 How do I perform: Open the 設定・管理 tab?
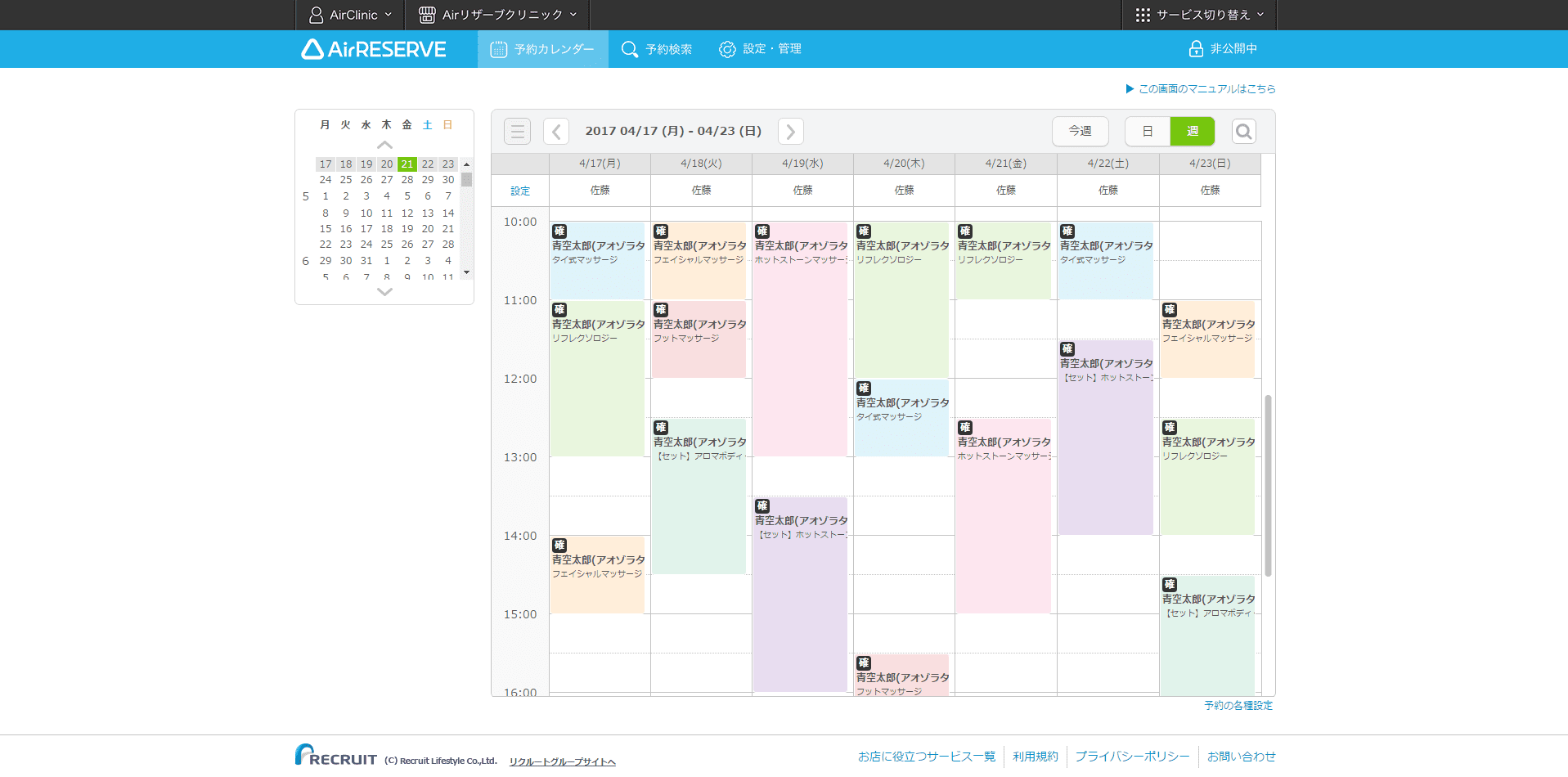point(760,49)
